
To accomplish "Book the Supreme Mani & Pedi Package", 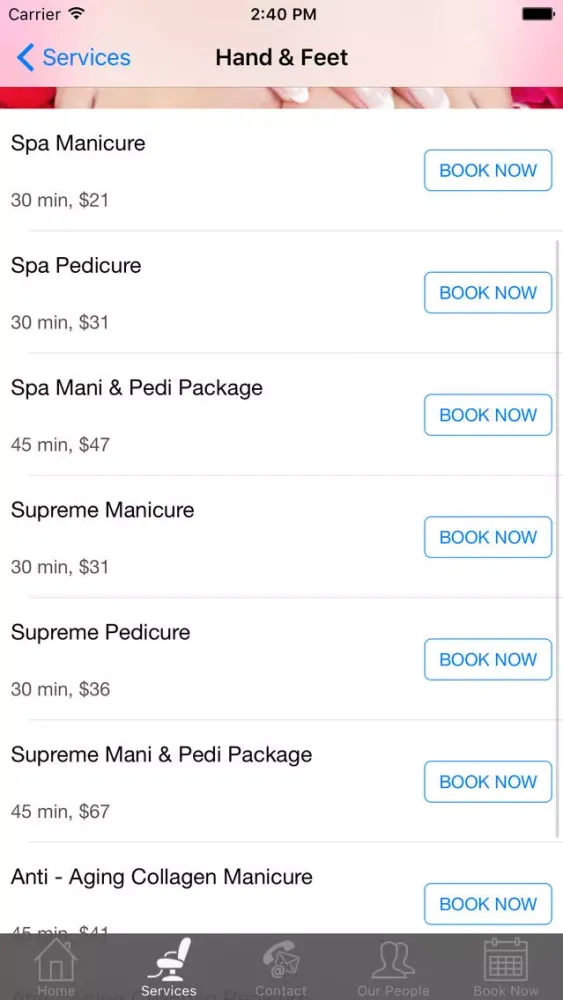I will coord(488,782).
